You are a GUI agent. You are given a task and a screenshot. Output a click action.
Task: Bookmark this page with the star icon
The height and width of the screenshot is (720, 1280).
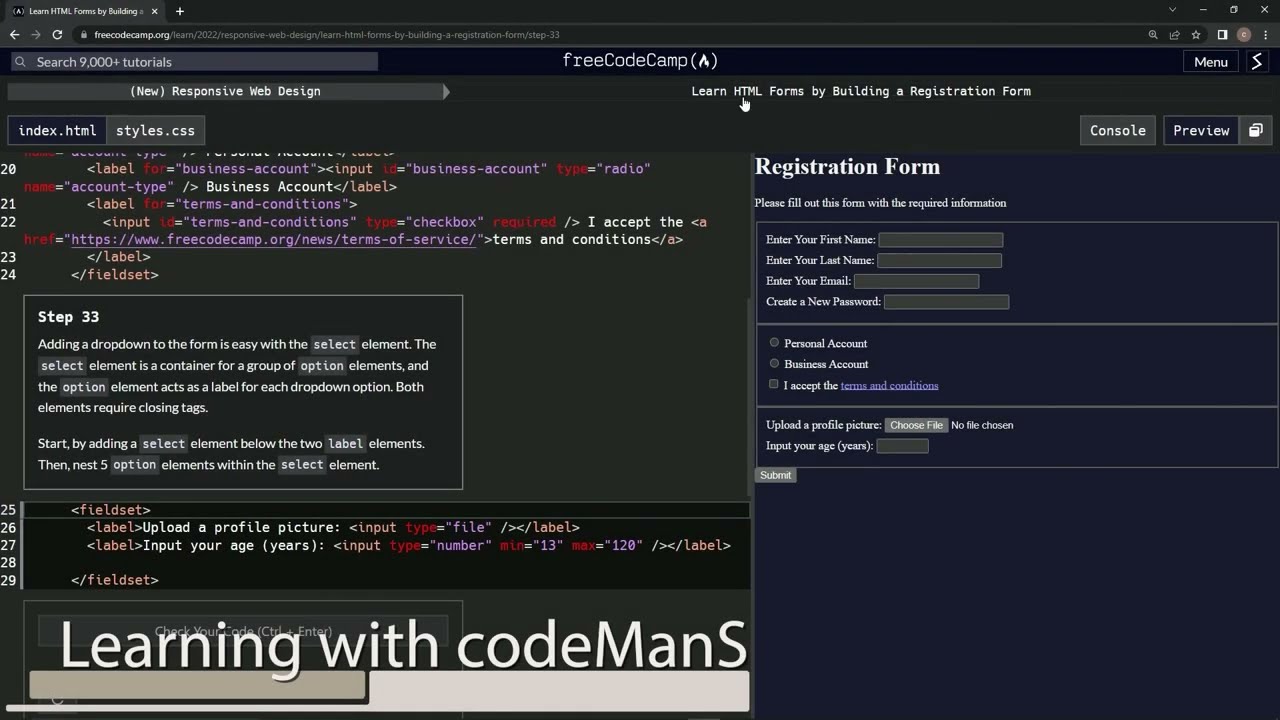1195,35
